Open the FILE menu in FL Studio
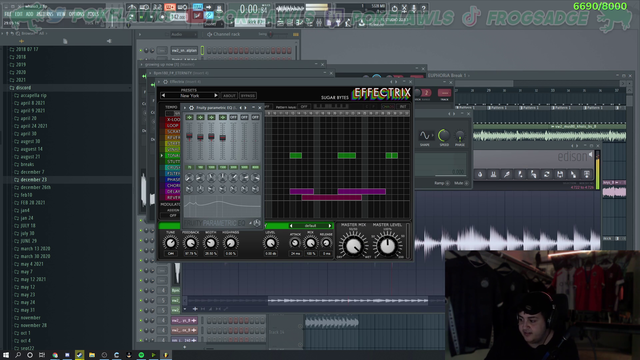This screenshot has width=640, height=360. [8, 14]
